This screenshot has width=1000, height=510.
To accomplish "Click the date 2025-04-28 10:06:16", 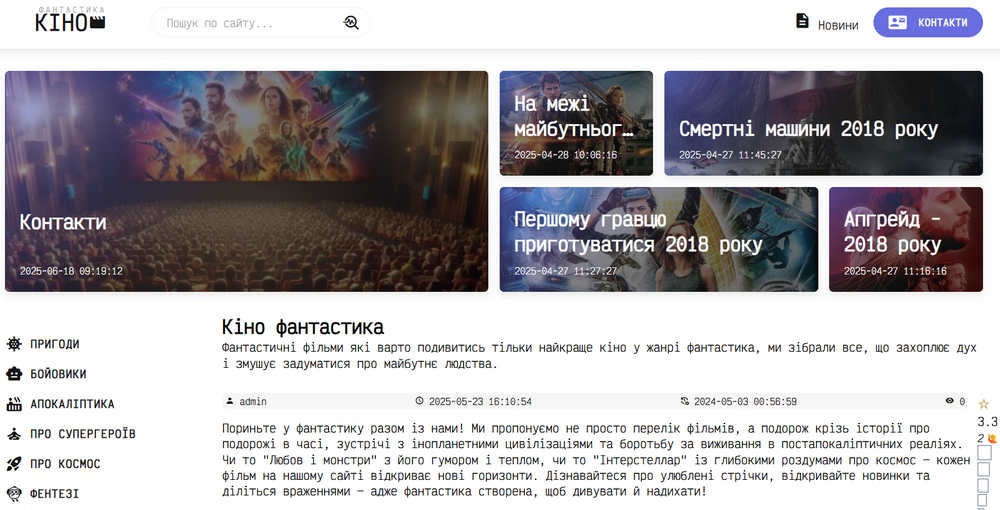I will [x=566, y=155].
